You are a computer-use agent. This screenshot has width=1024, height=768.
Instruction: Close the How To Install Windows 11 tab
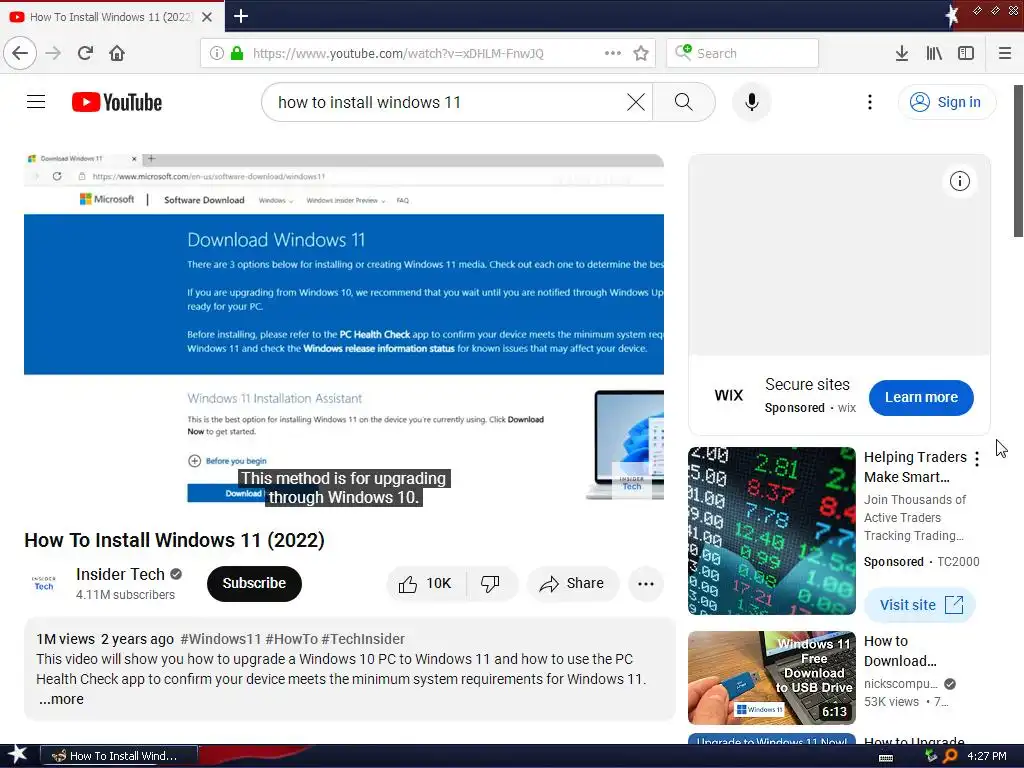207,17
